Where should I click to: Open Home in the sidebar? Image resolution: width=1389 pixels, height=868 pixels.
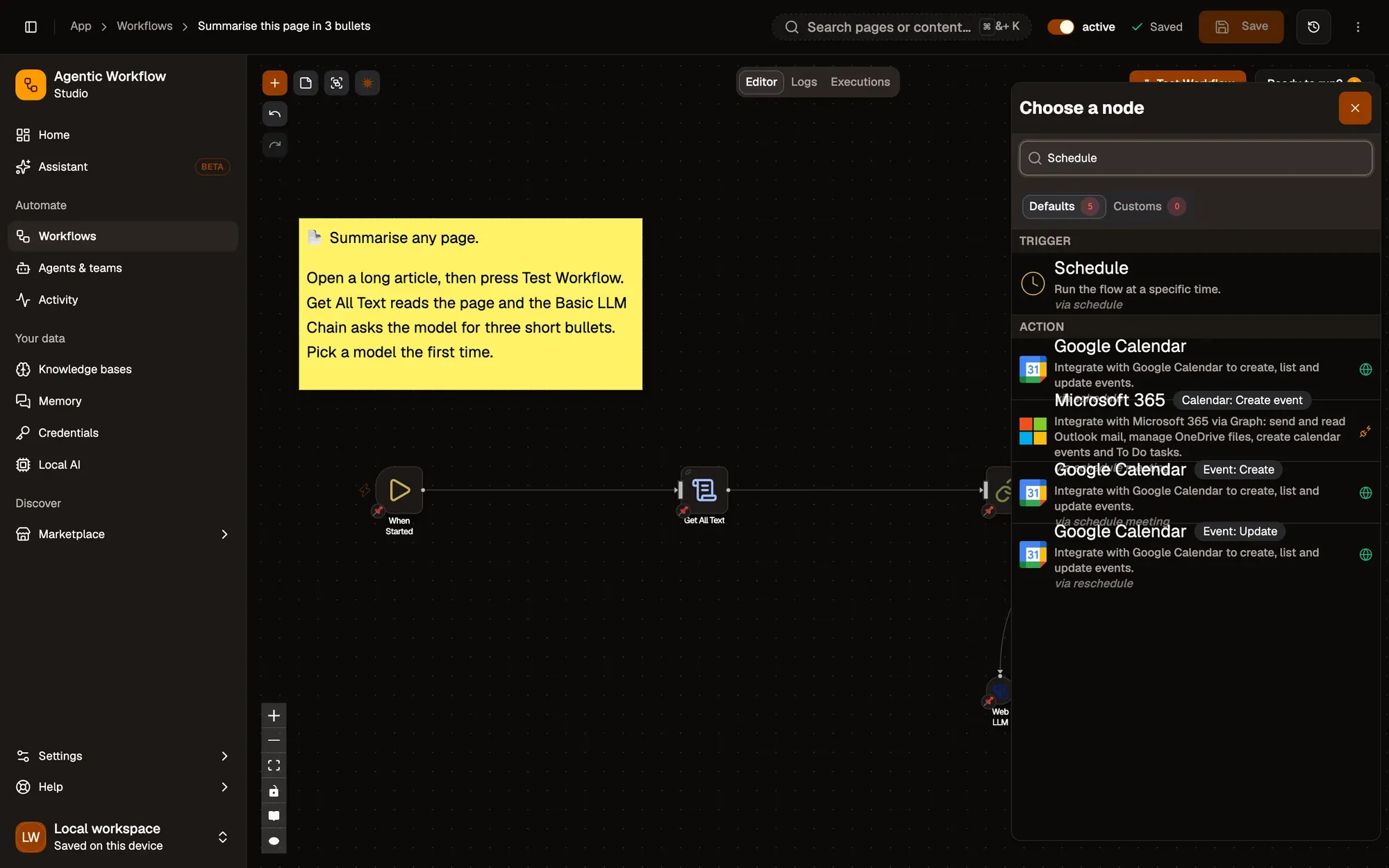[123, 135]
